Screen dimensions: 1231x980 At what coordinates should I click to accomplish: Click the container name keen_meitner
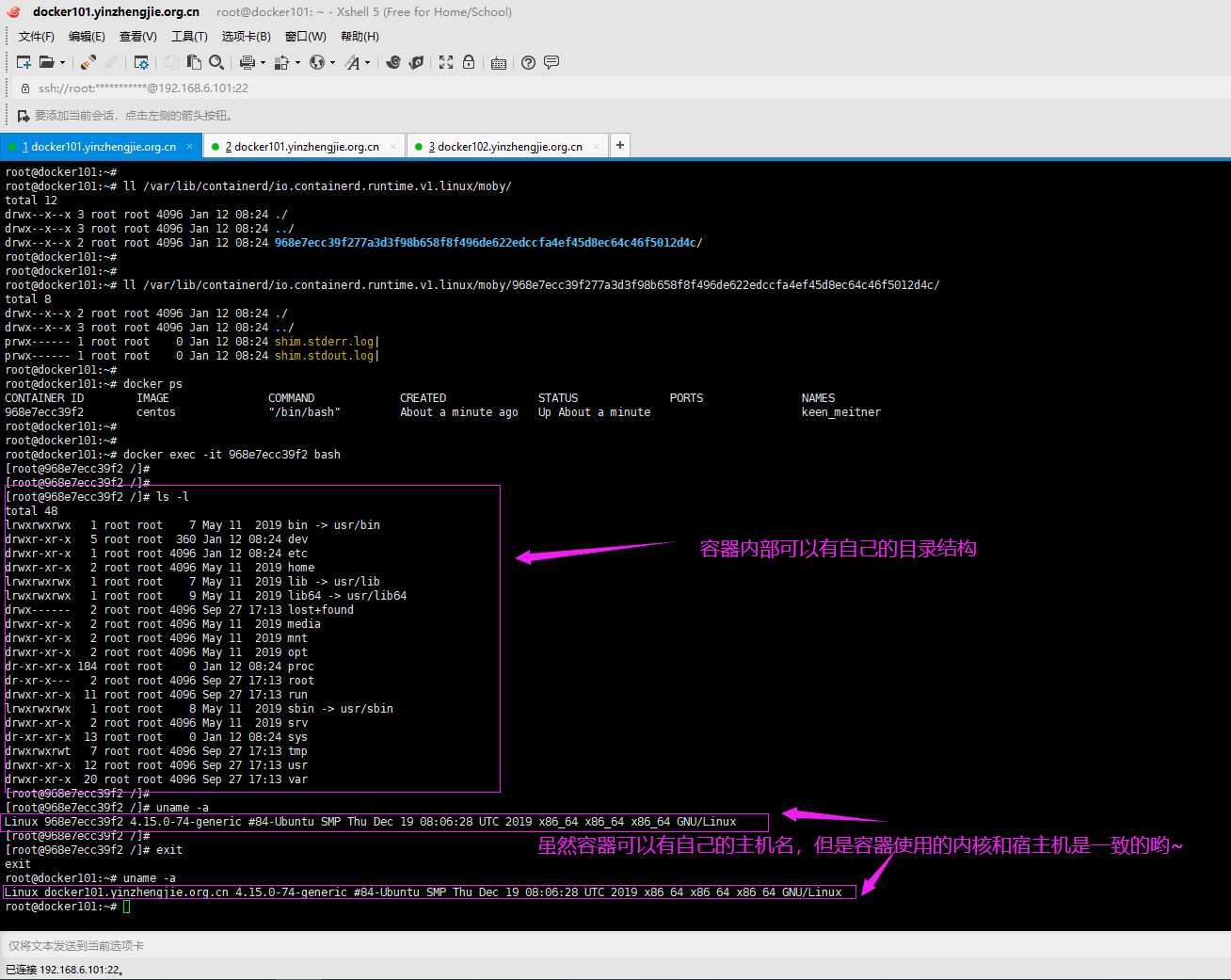[841, 412]
